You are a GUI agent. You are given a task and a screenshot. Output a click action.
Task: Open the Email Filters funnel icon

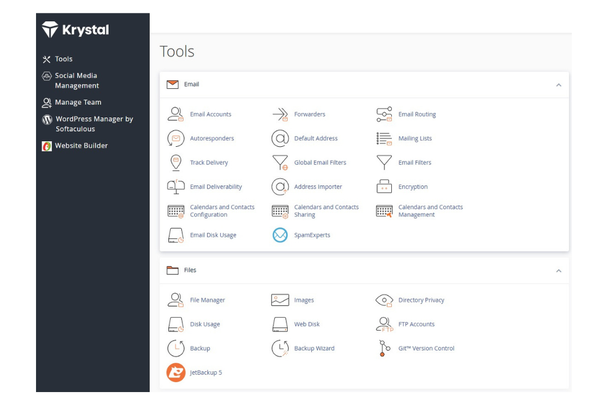point(384,163)
